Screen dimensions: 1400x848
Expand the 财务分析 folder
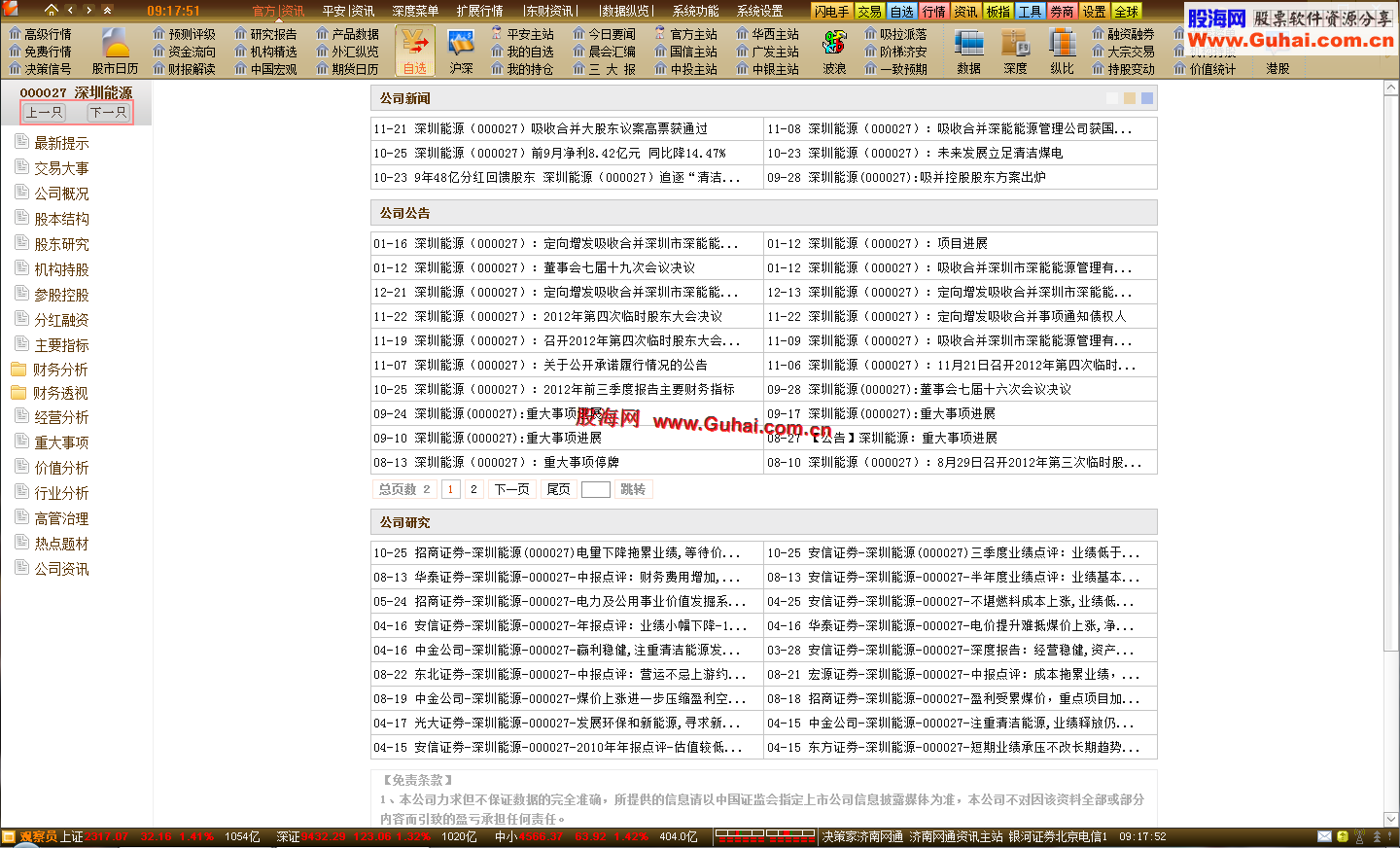point(50,370)
